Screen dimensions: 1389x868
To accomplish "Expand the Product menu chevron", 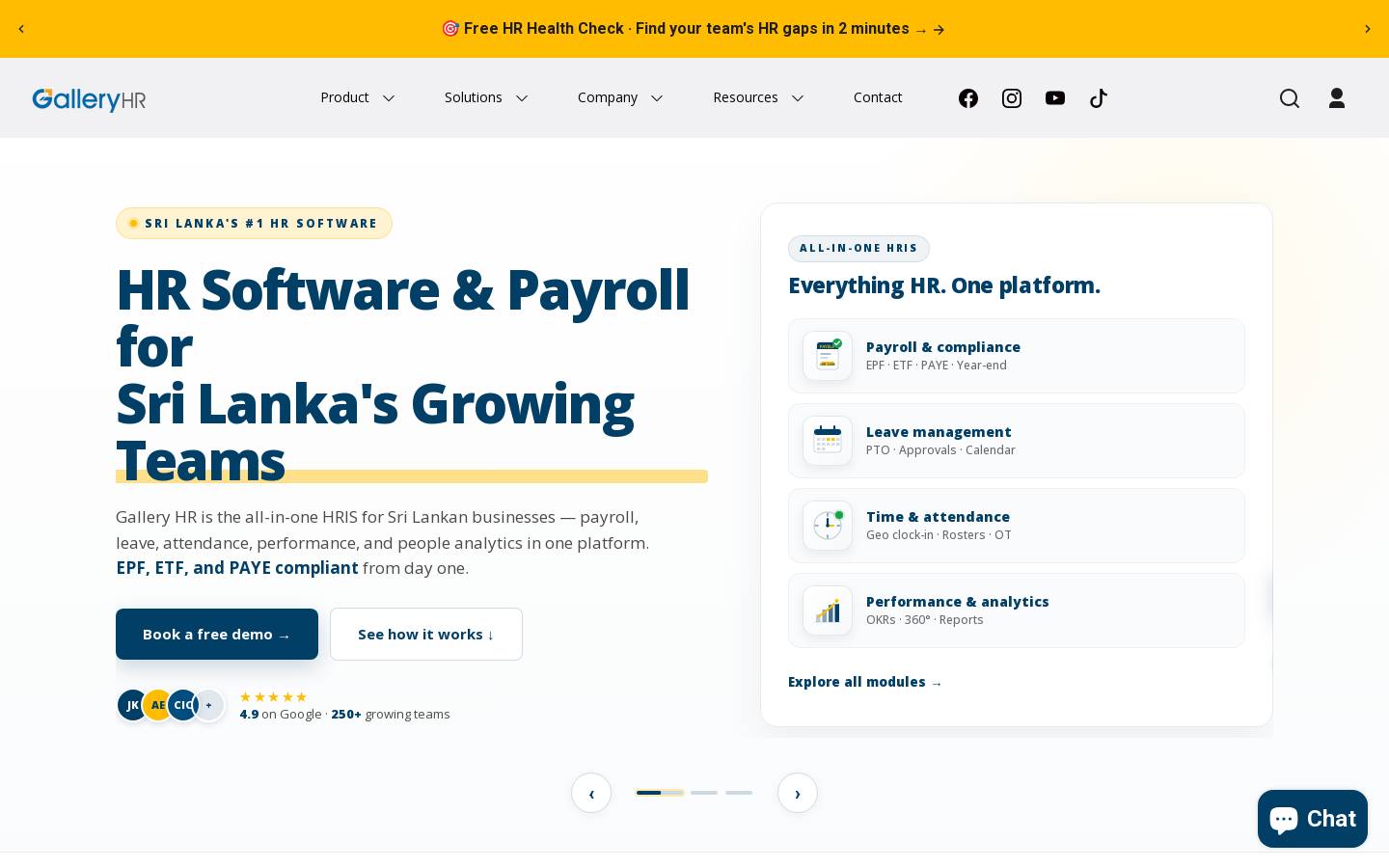I will point(389,98).
